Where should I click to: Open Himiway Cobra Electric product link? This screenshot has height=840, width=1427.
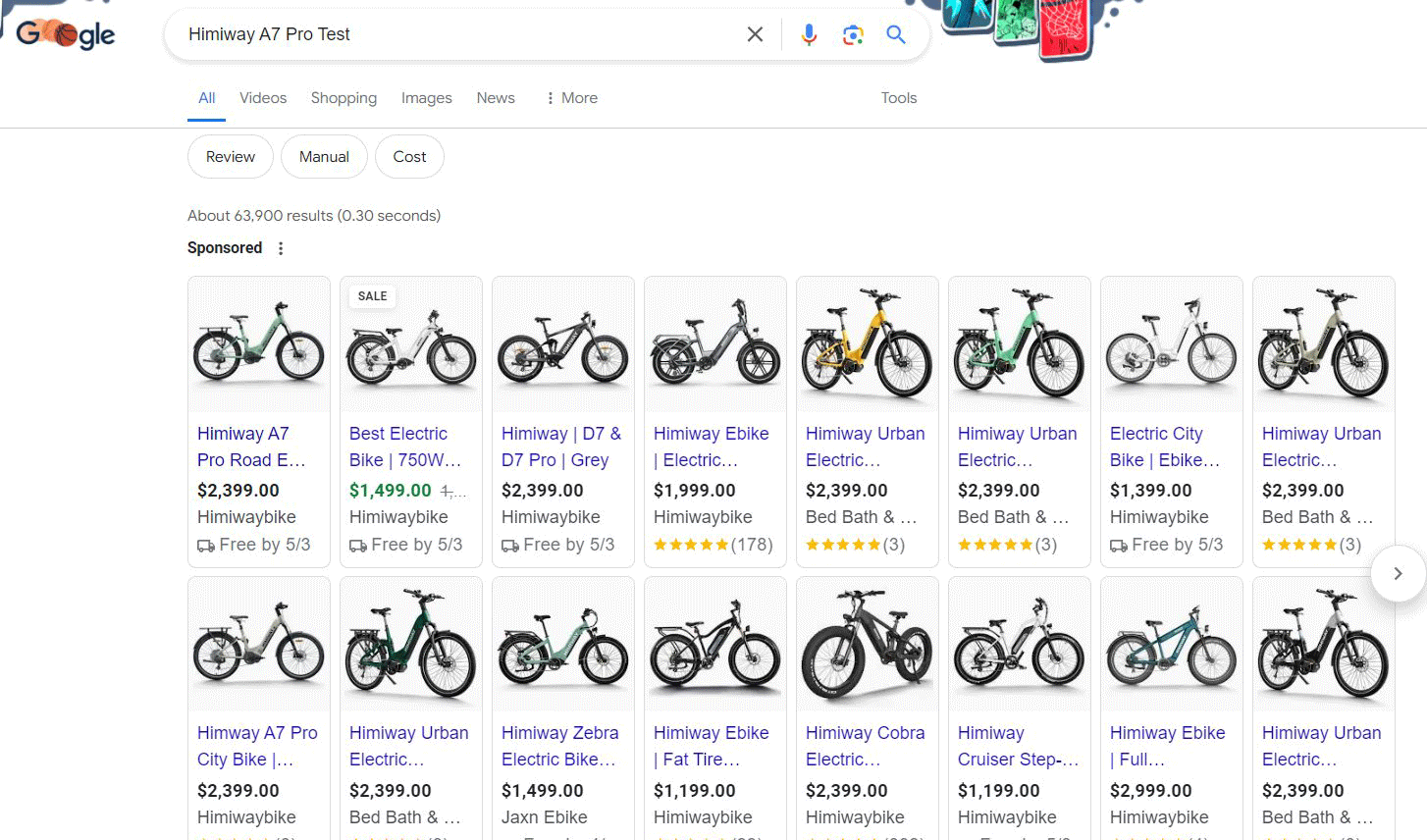865,746
